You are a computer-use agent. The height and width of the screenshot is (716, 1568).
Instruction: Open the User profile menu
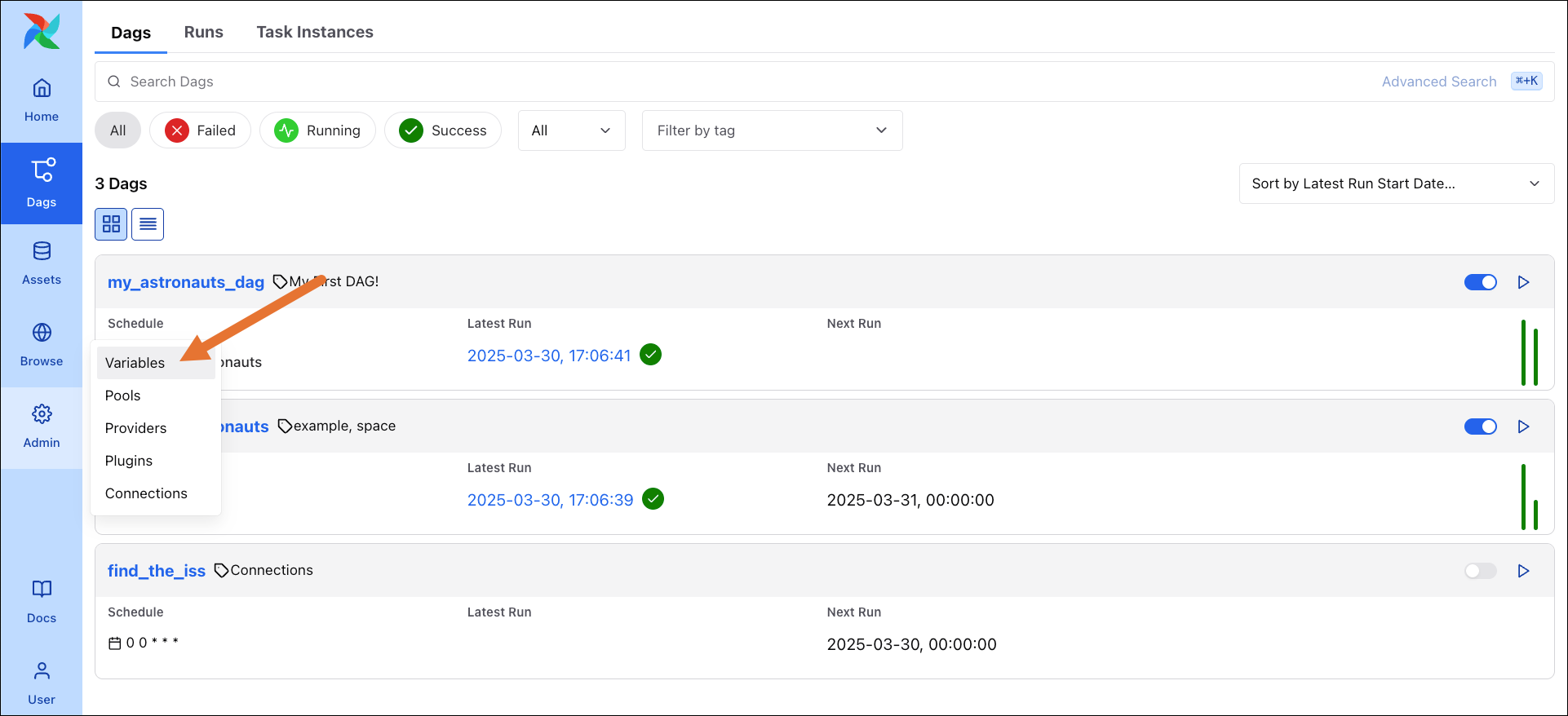pos(42,683)
